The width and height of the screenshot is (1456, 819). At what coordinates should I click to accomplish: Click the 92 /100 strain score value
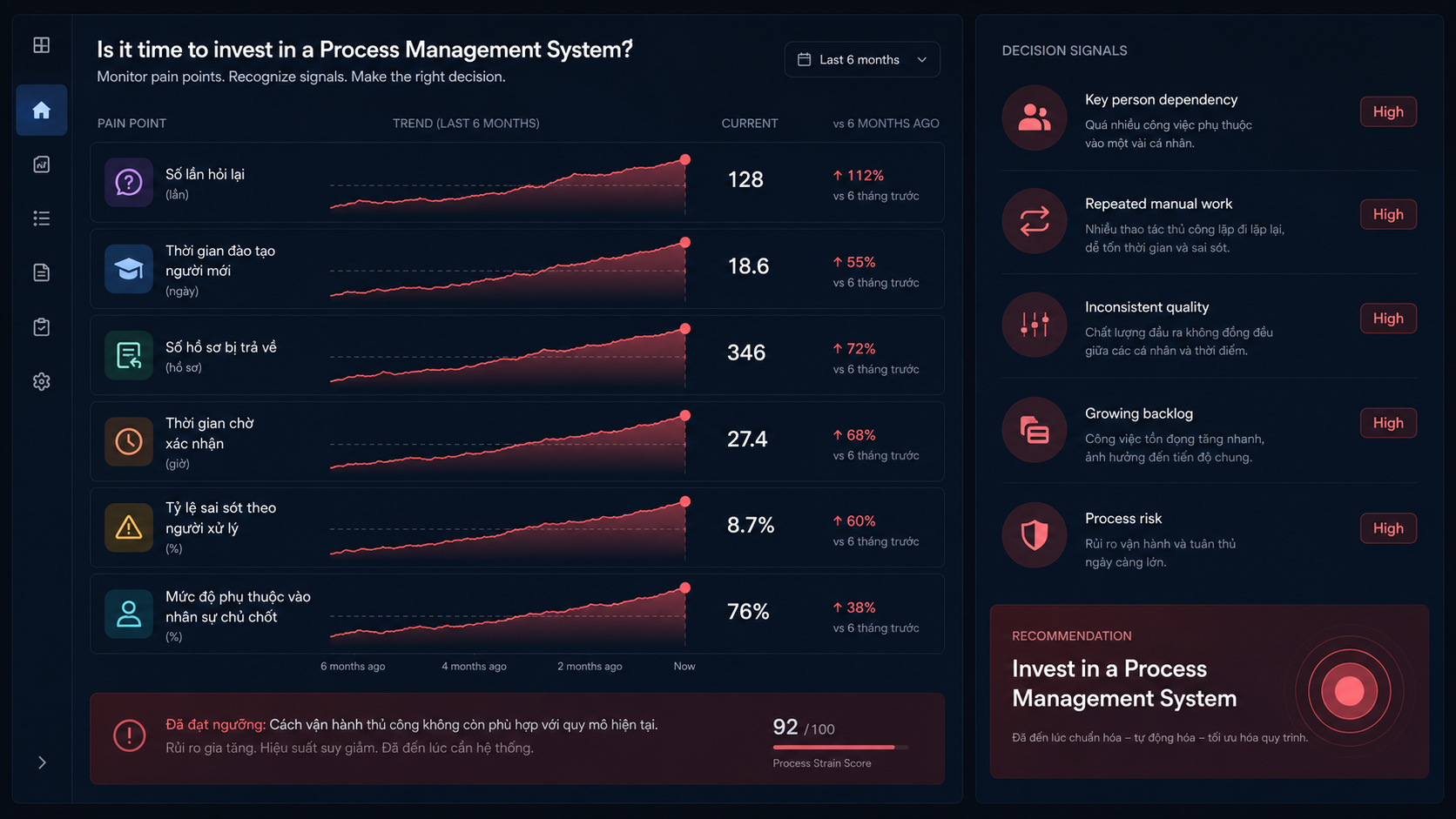point(803,728)
